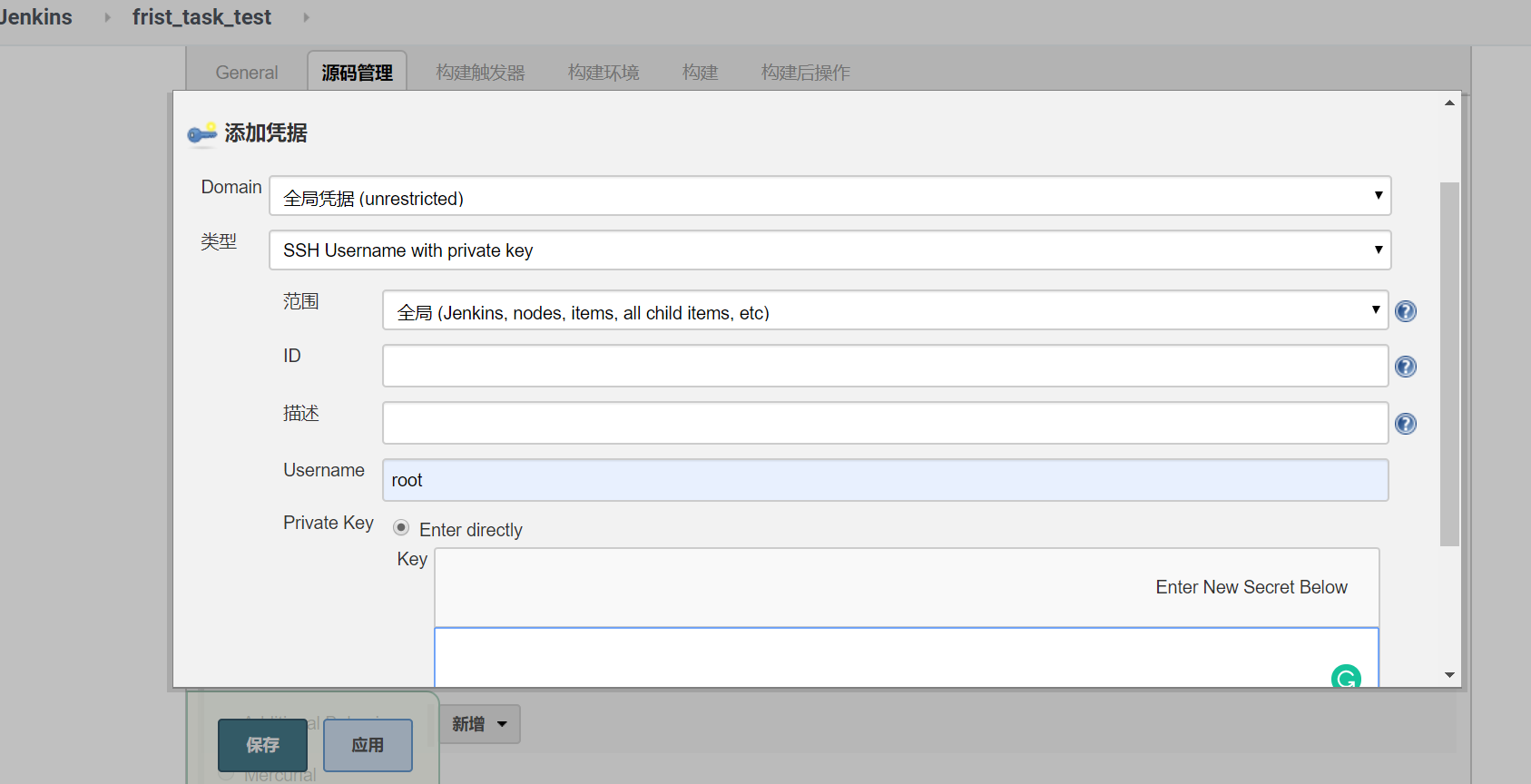Screen dimensions: 1531x784
Task: Focus the Username input field
Action: tap(885, 480)
